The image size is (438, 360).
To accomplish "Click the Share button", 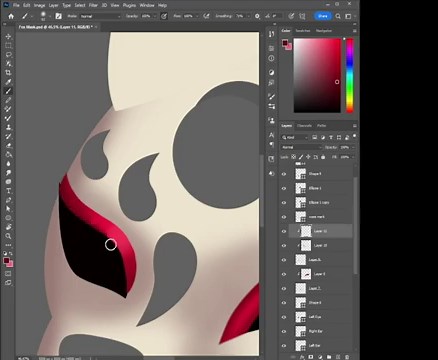I will click(323, 16).
